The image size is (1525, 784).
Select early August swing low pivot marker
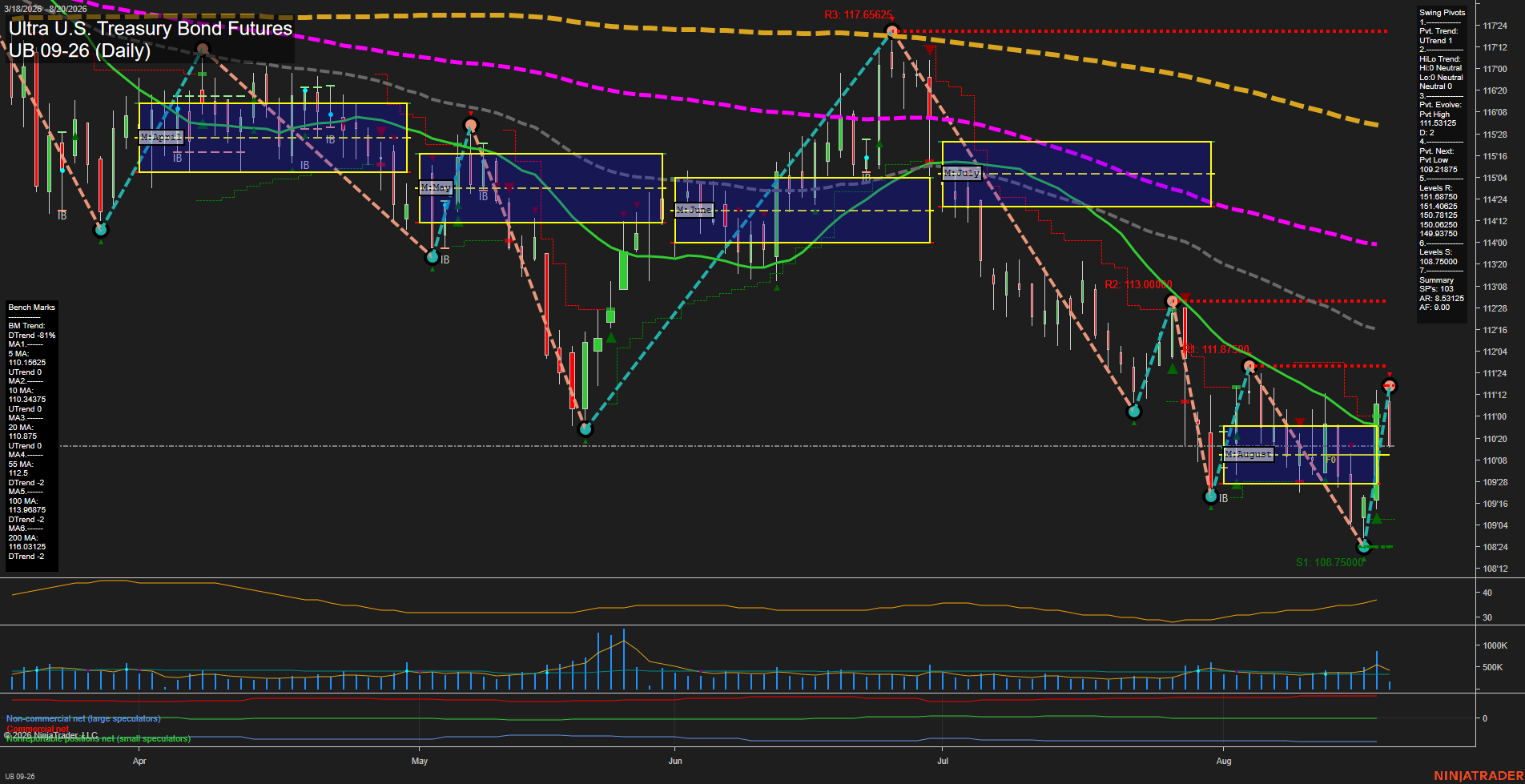click(x=1211, y=497)
